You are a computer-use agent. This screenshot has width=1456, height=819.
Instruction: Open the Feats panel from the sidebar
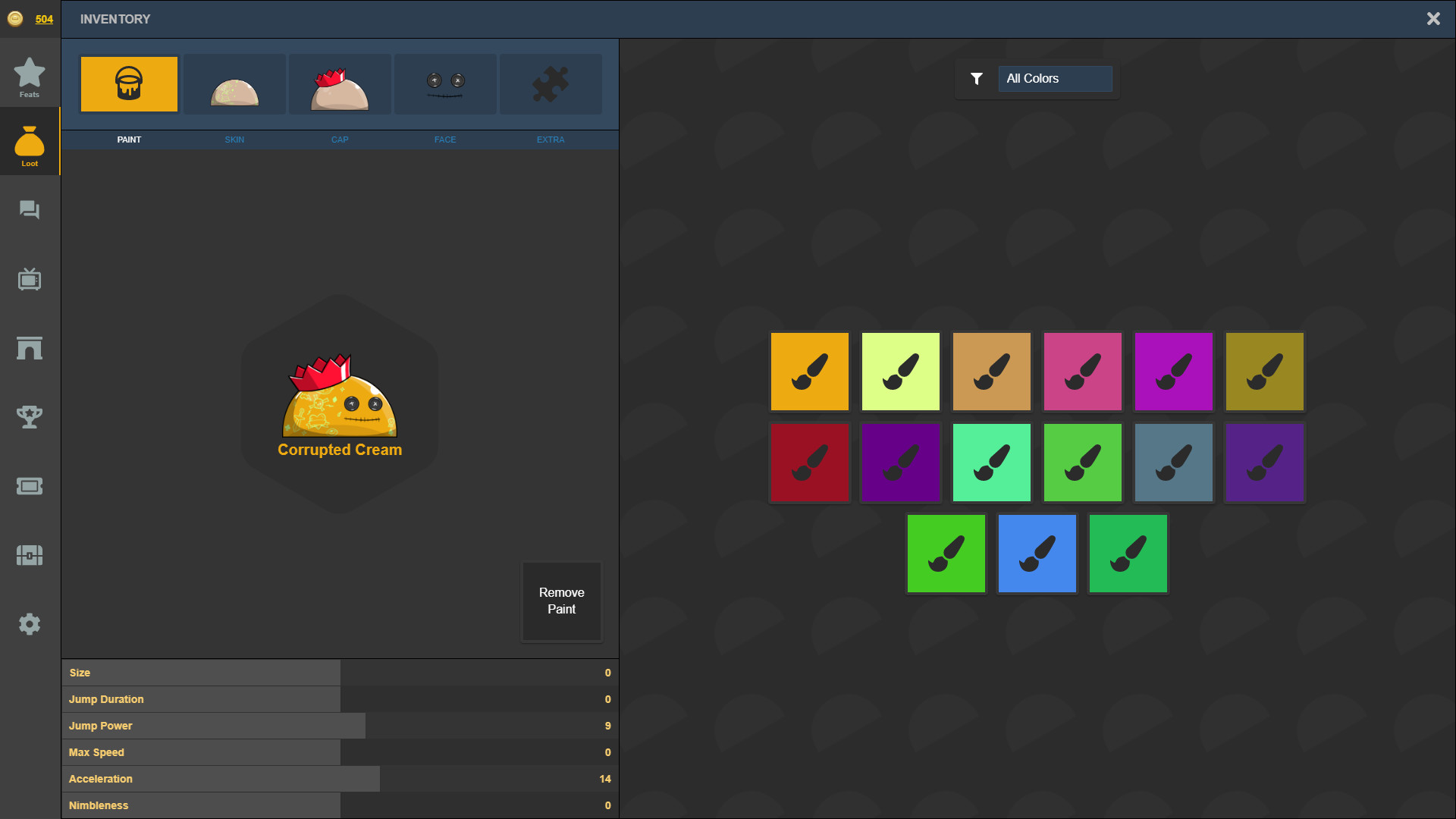click(30, 75)
